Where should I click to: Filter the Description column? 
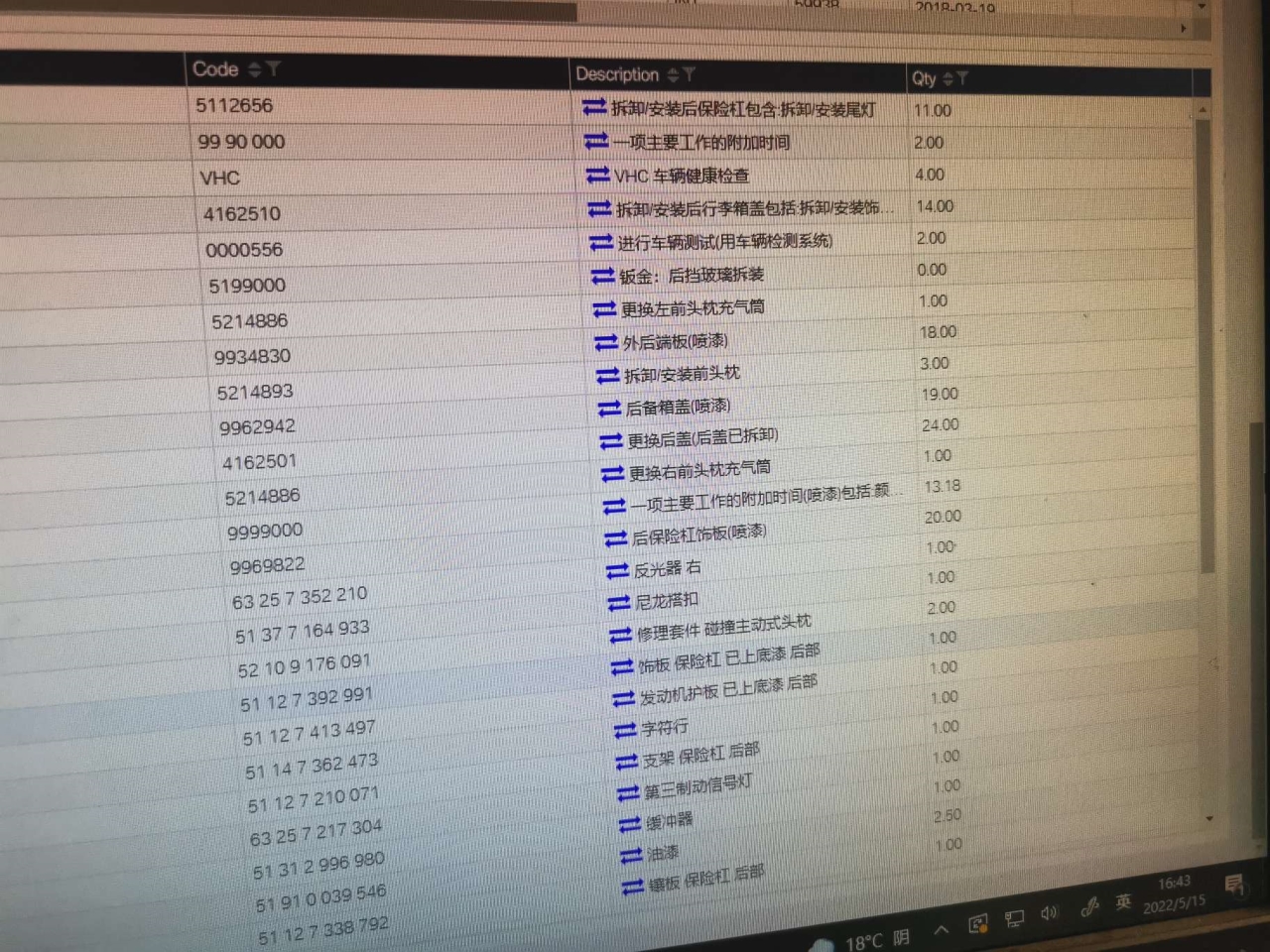coord(690,75)
